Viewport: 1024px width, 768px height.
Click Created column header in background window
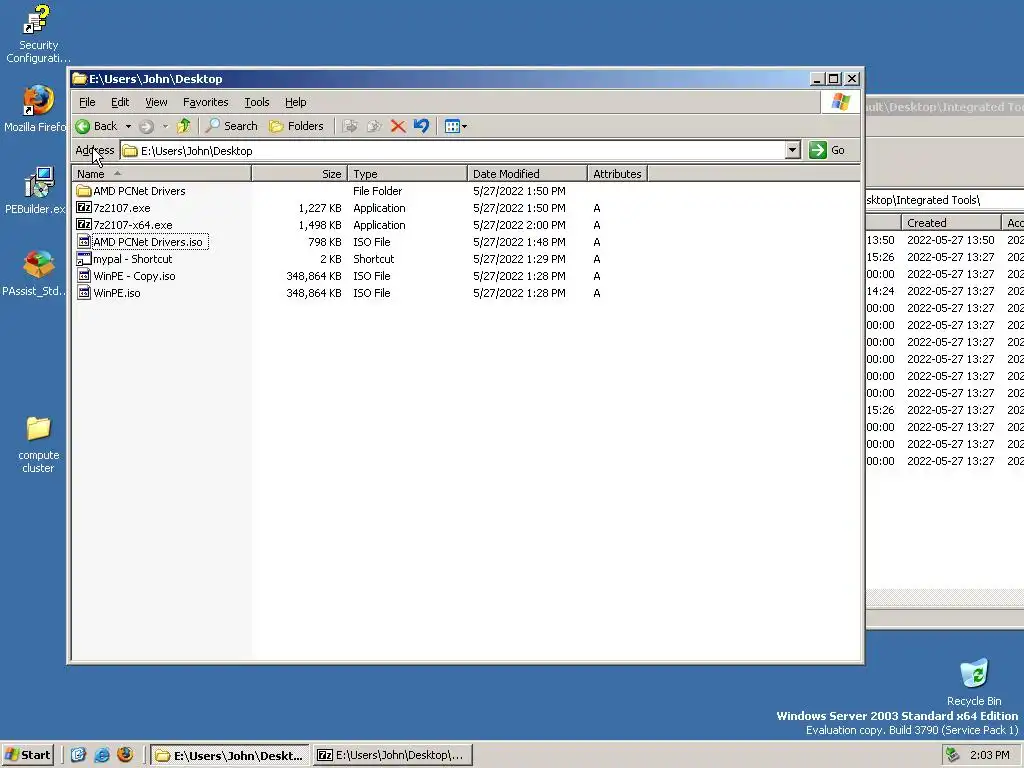(x=951, y=223)
